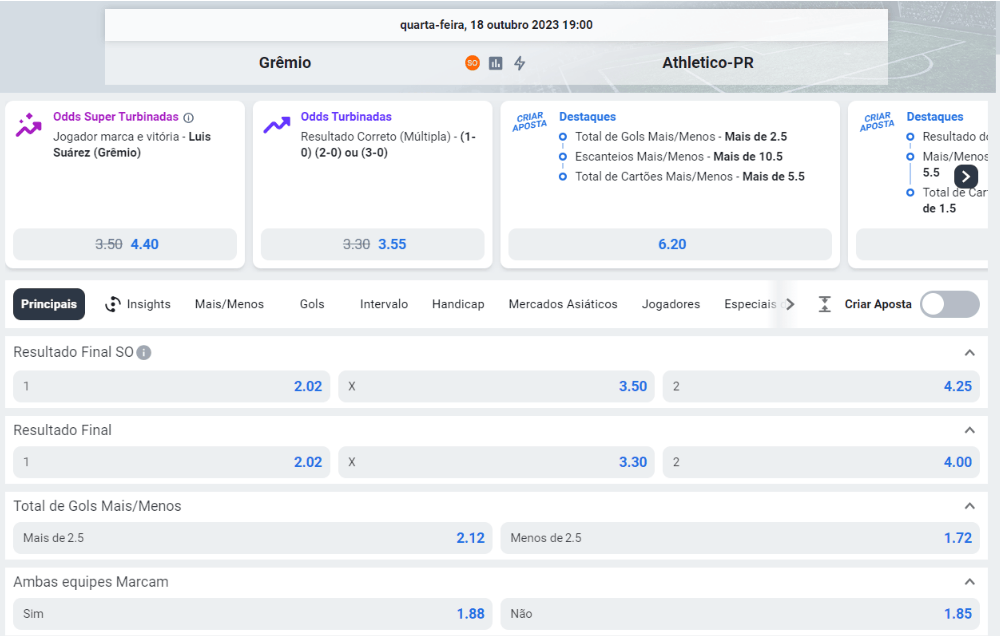Bet on X at 3.50 in Resultado Final SO
The width and height of the screenshot is (1000, 636).
496,387
